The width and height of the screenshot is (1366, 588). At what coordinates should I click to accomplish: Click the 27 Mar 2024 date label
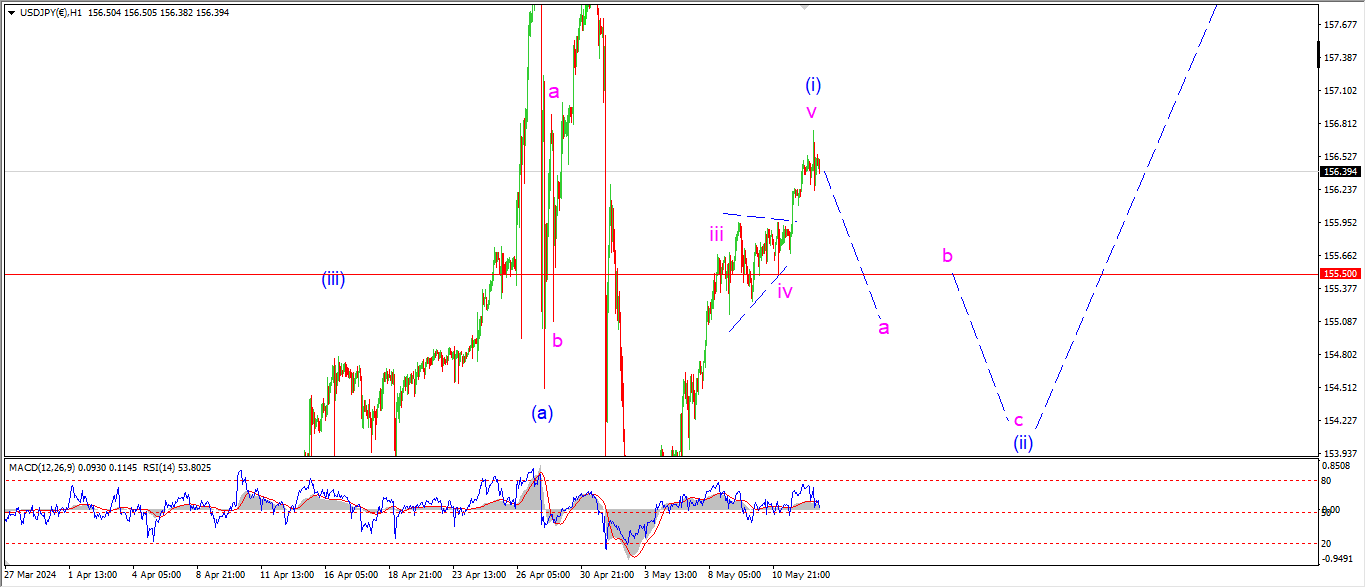pyautogui.click(x=30, y=575)
